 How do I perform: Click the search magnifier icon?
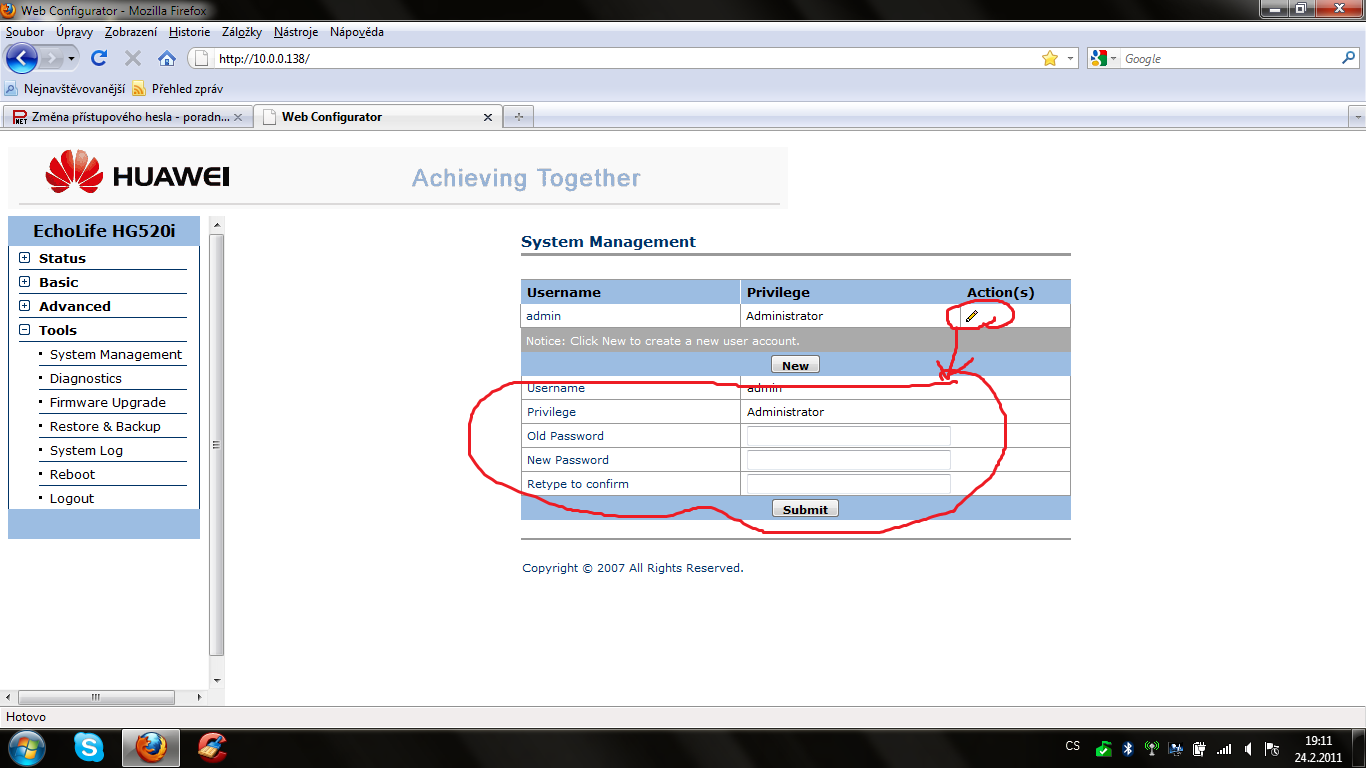tap(1348, 58)
